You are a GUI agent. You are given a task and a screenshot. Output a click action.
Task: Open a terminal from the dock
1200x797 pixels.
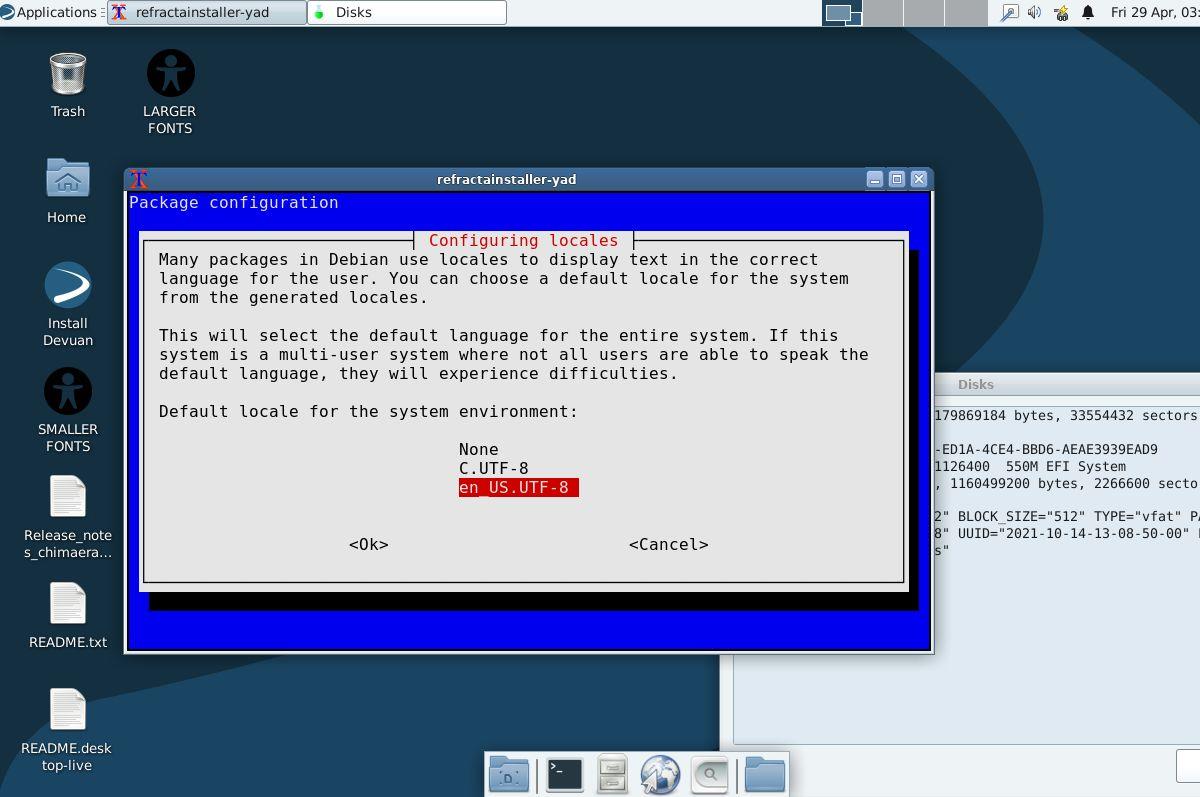tap(563, 773)
